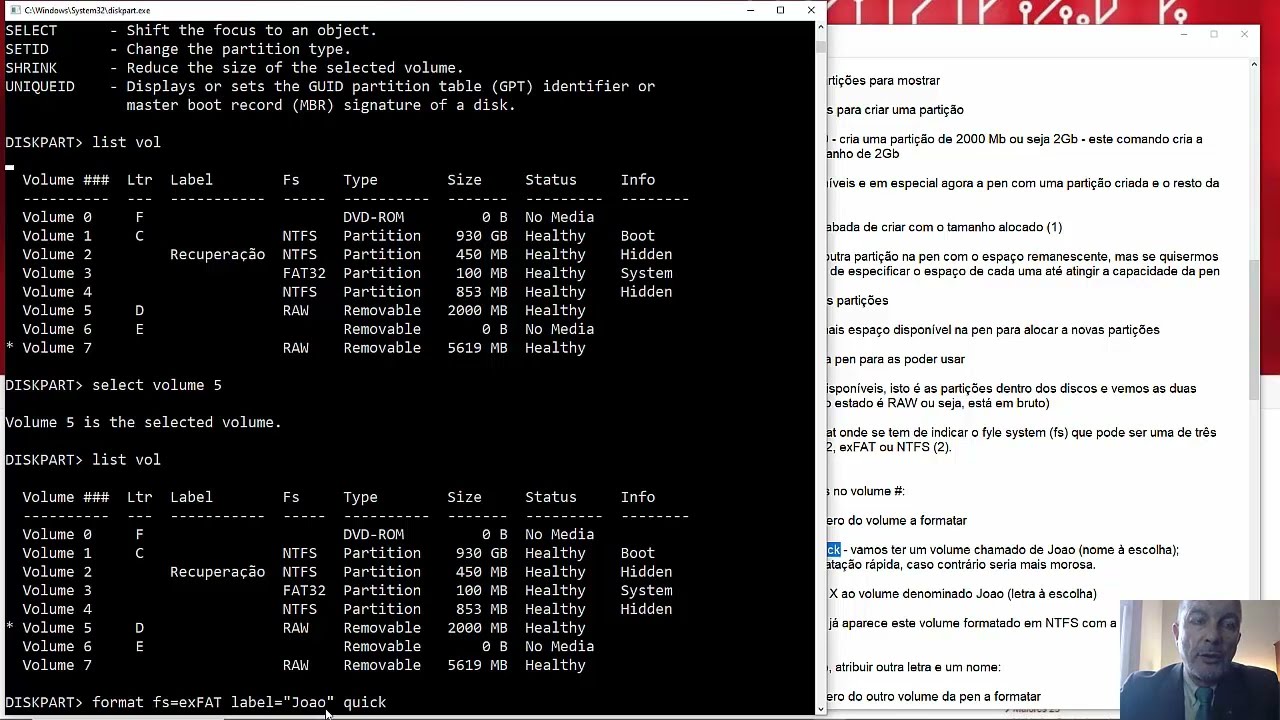Click the UNIQUEID help command line
The image size is (1280, 720).
330,96
